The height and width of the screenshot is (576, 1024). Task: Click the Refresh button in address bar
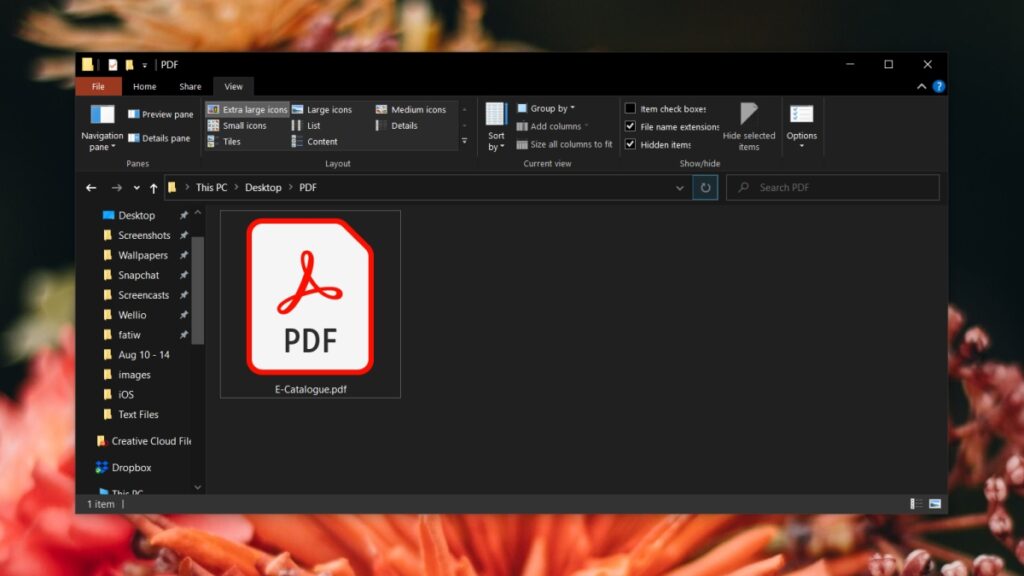pos(705,187)
